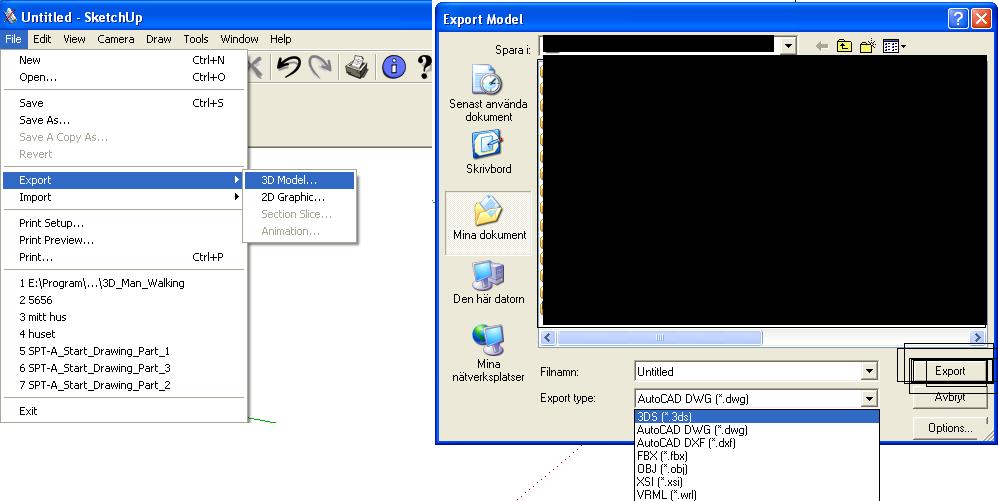Click the Print icon in toolbar
The image size is (998, 501).
pos(356,66)
